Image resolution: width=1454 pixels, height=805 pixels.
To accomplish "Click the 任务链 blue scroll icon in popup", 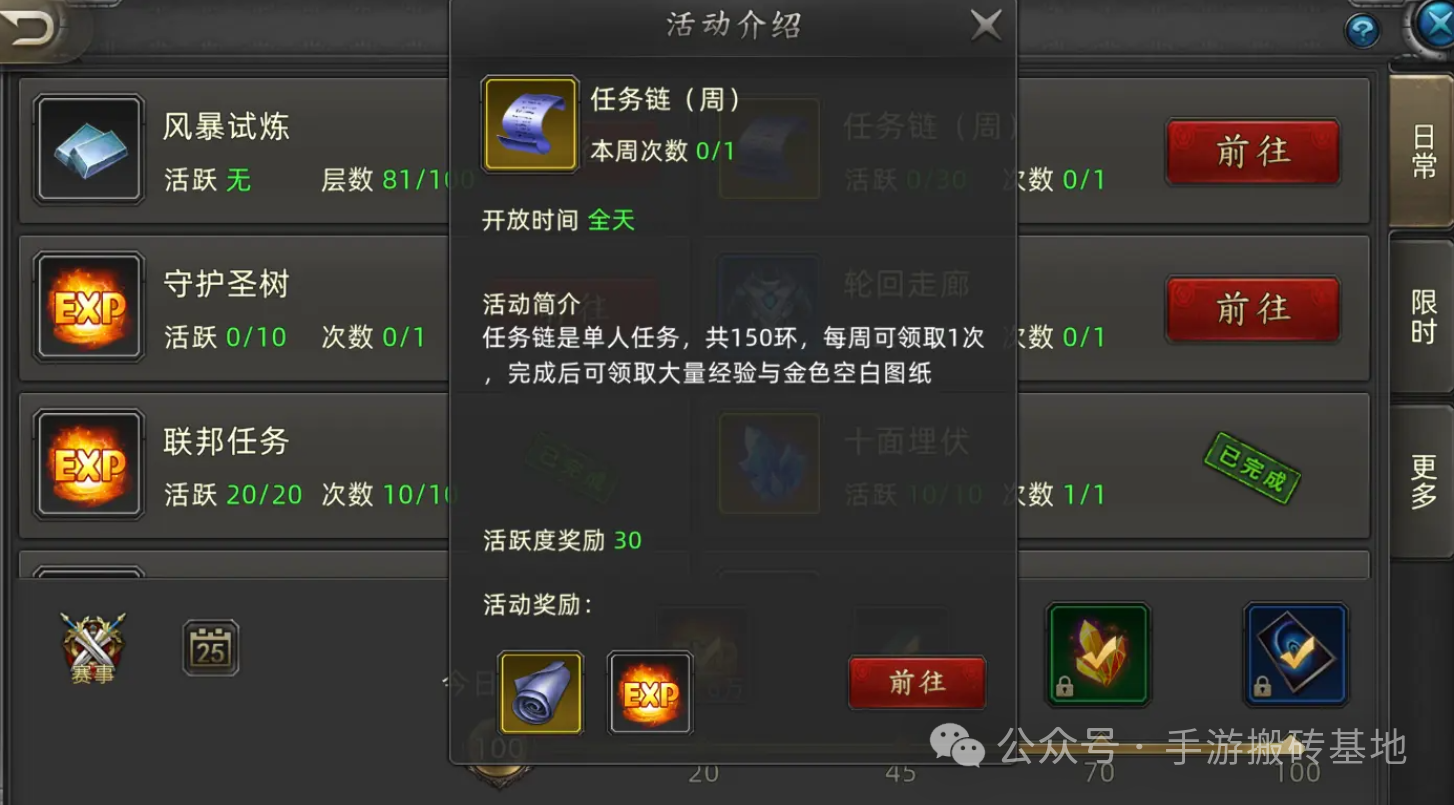I will tap(530, 124).
